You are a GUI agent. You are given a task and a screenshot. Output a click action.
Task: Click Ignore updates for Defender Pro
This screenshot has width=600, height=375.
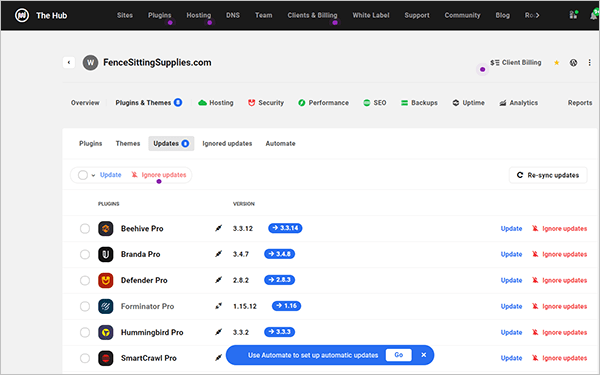pos(559,280)
